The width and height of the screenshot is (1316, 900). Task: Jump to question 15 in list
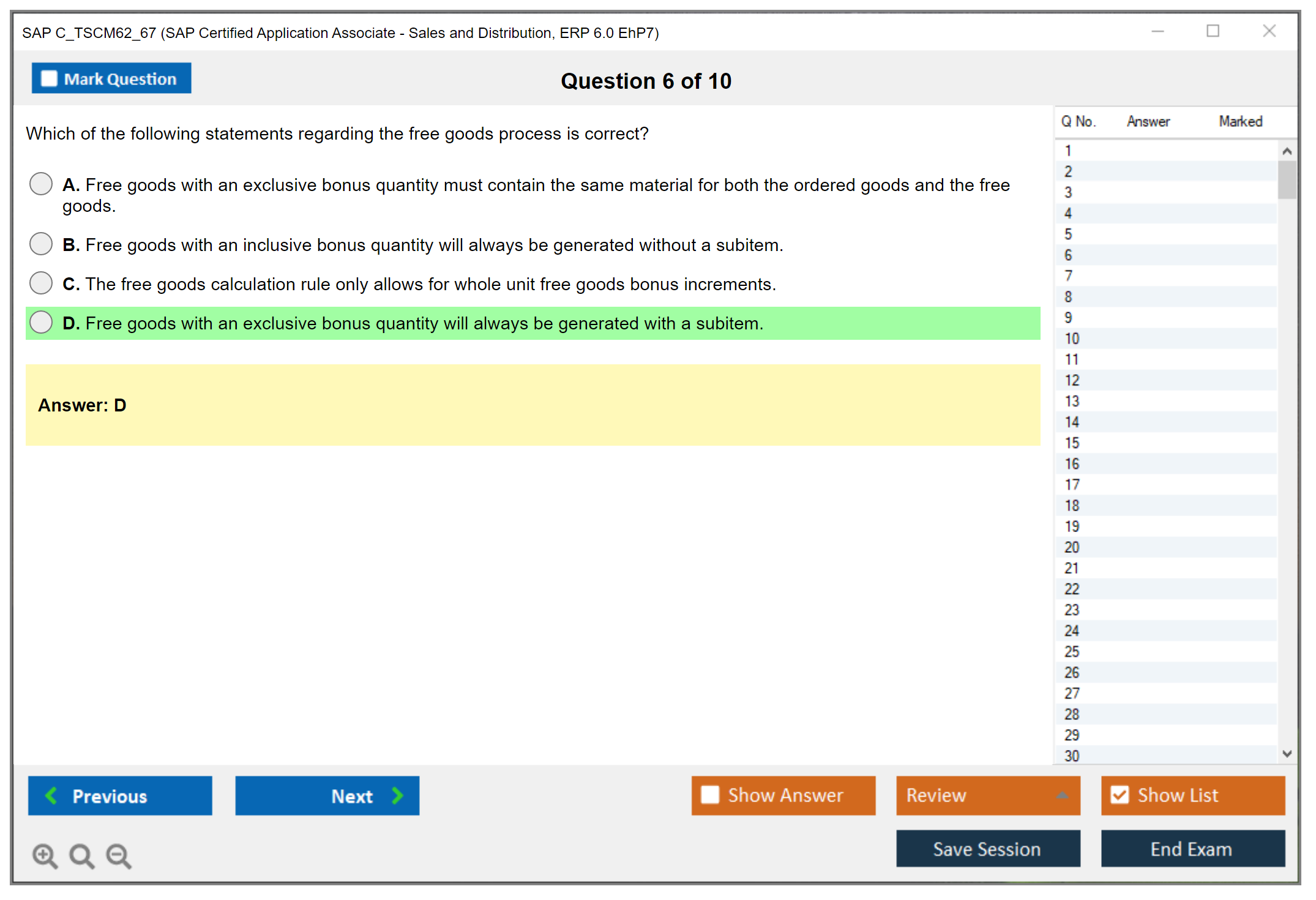coord(1072,443)
